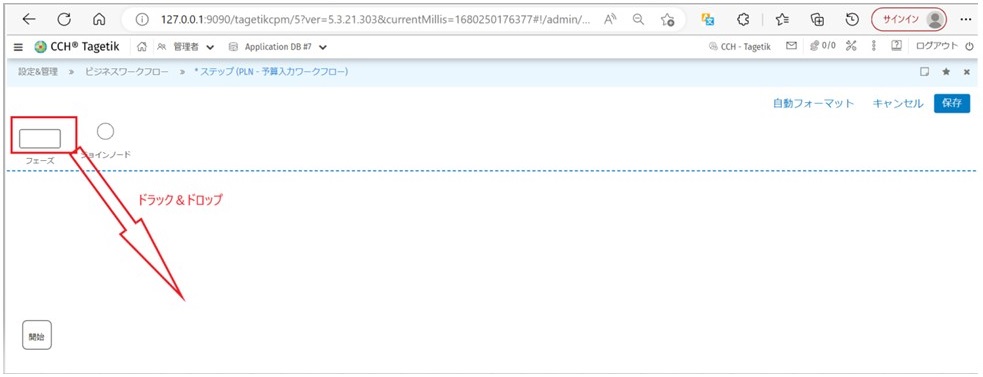983x377 pixels.
Task: Click the 自動フォーマット link
Action: tap(814, 104)
